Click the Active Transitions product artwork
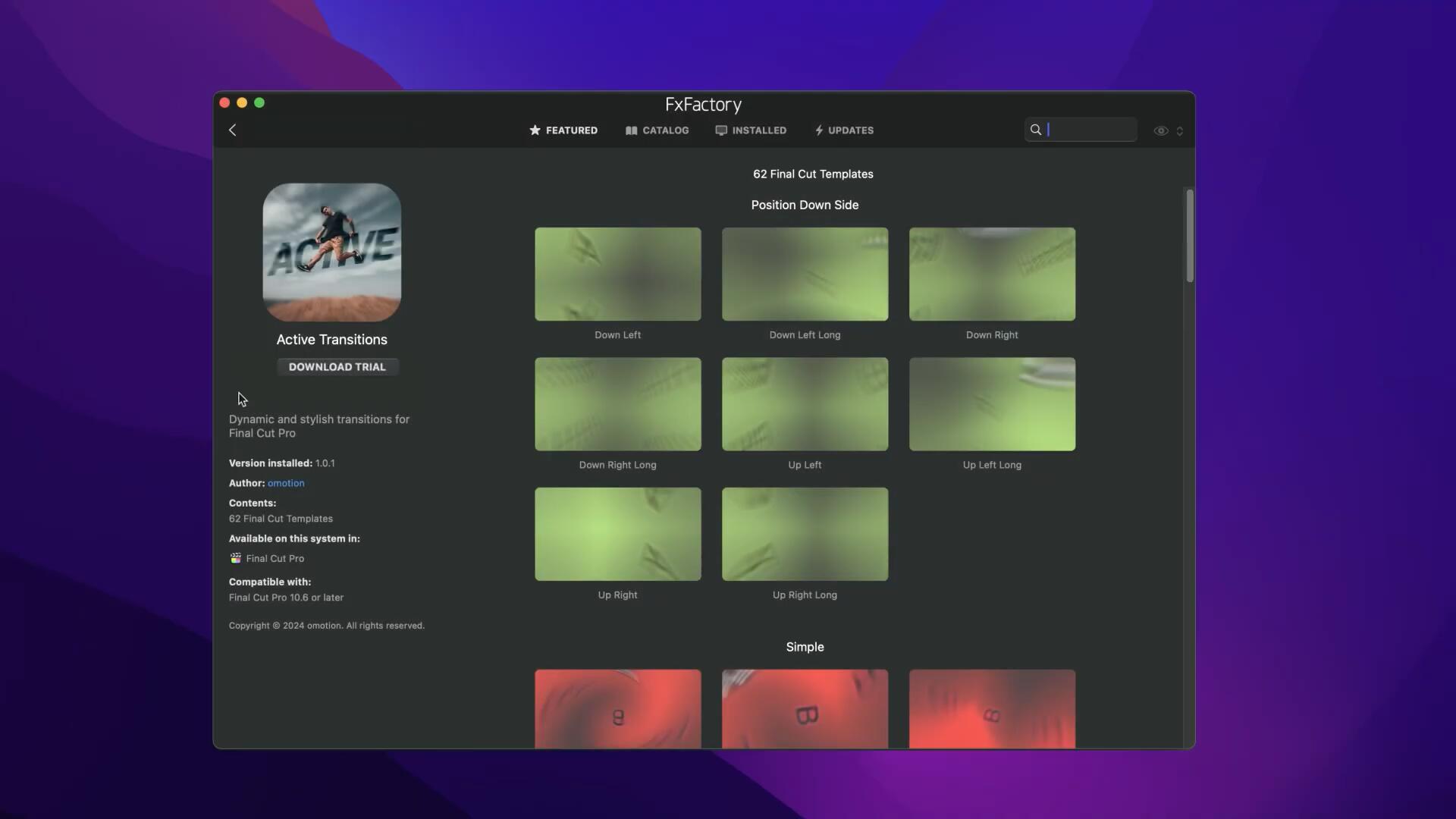 click(x=331, y=252)
